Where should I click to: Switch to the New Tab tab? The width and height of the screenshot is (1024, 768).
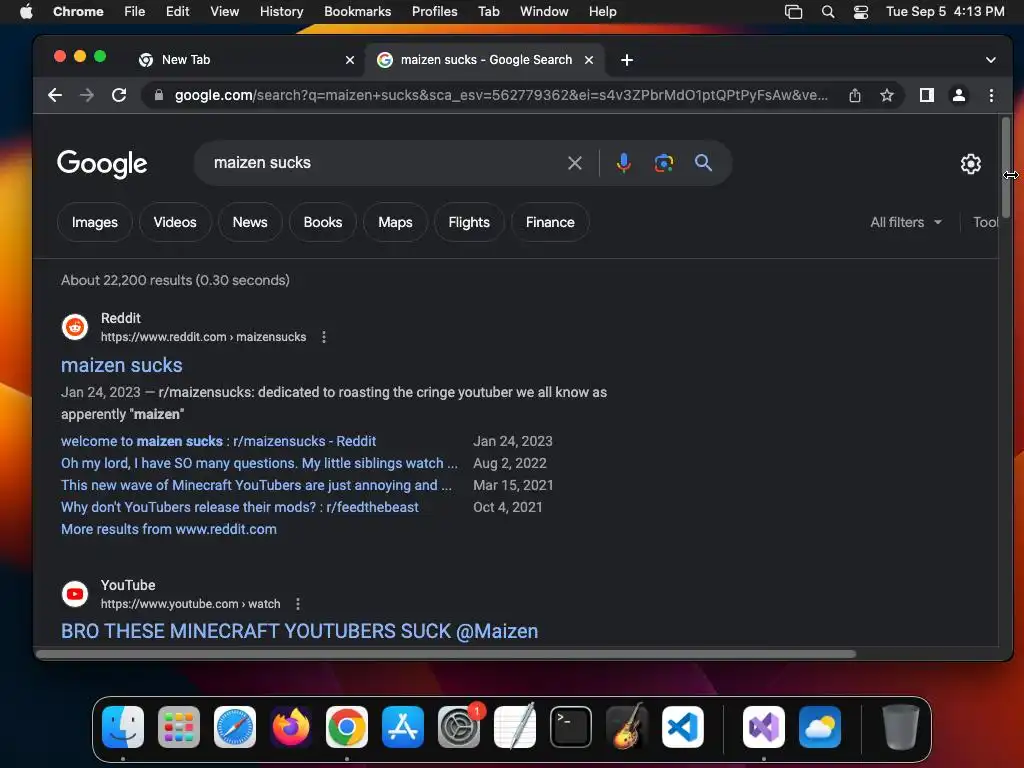pyautogui.click(x=247, y=60)
